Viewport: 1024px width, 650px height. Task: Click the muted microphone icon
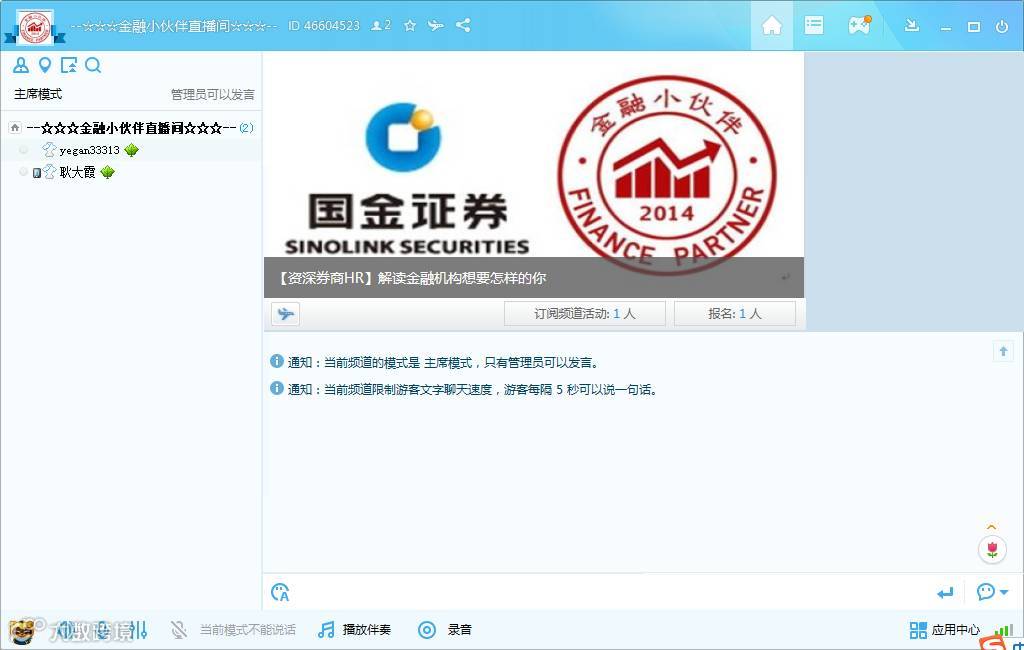178,630
